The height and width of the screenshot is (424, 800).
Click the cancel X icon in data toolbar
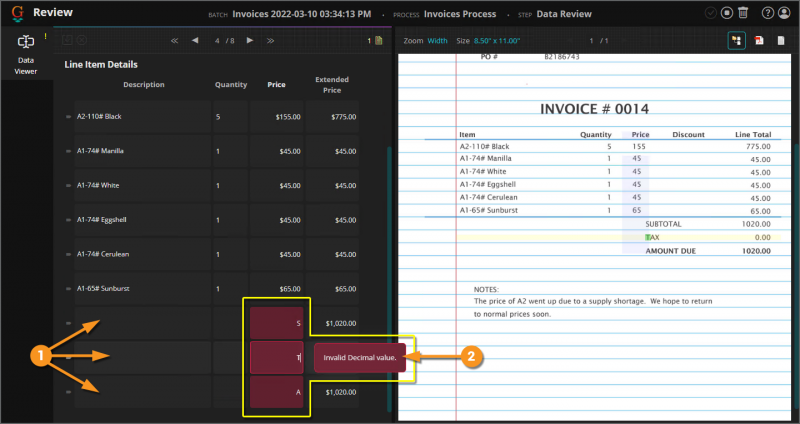tap(82, 40)
